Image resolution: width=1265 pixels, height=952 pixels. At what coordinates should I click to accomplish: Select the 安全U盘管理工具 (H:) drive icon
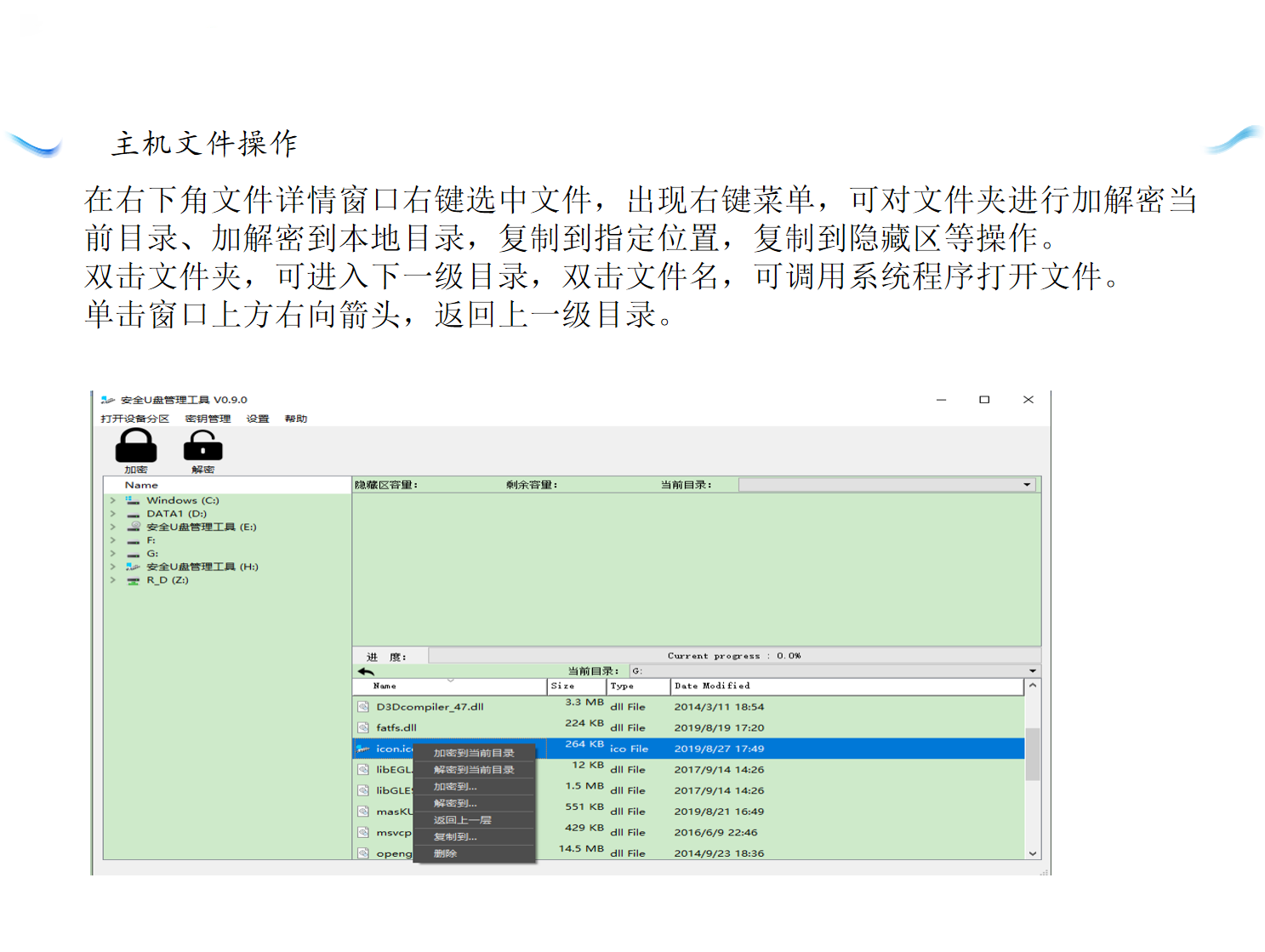(133, 567)
